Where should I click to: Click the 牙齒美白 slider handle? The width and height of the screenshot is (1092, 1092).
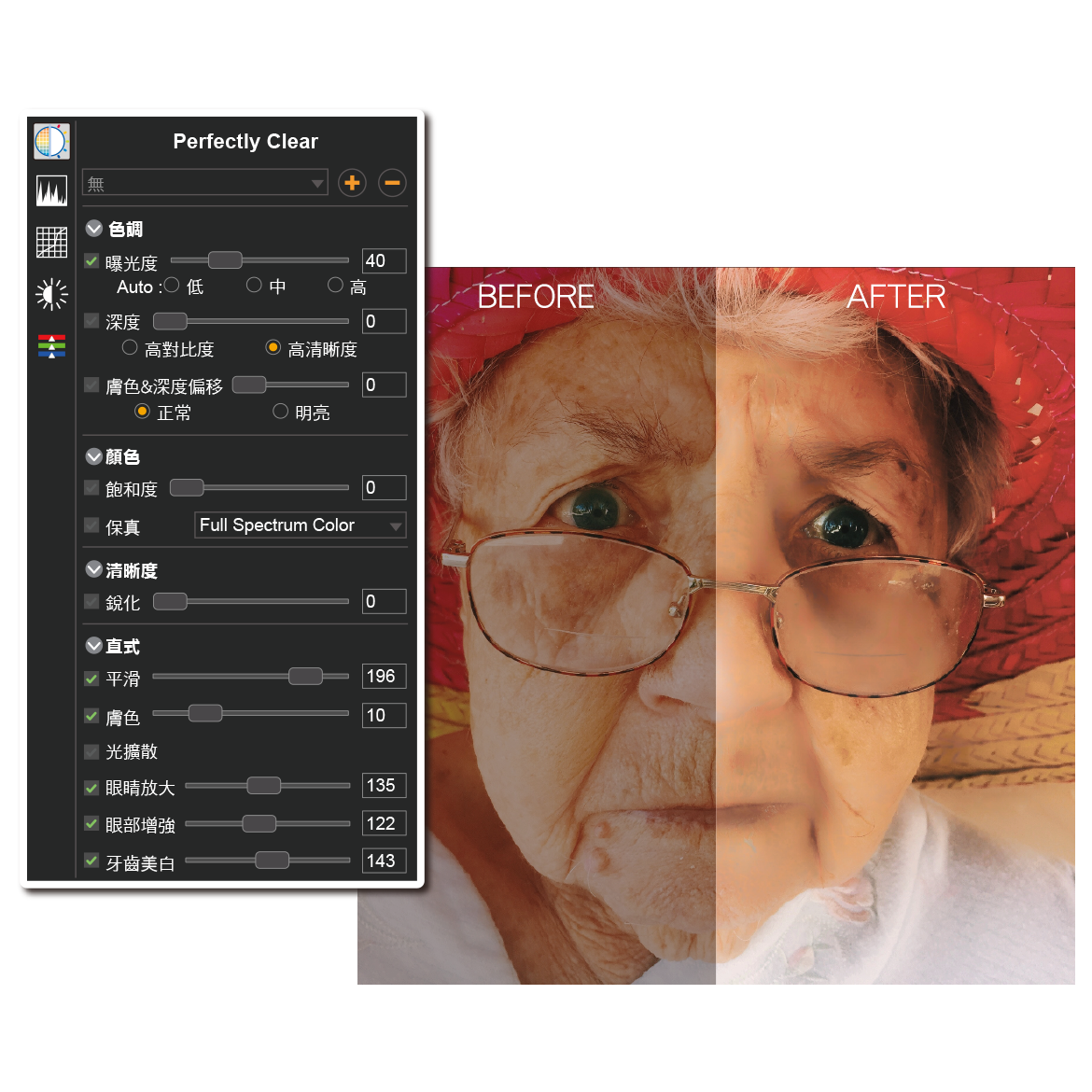[273, 861]
